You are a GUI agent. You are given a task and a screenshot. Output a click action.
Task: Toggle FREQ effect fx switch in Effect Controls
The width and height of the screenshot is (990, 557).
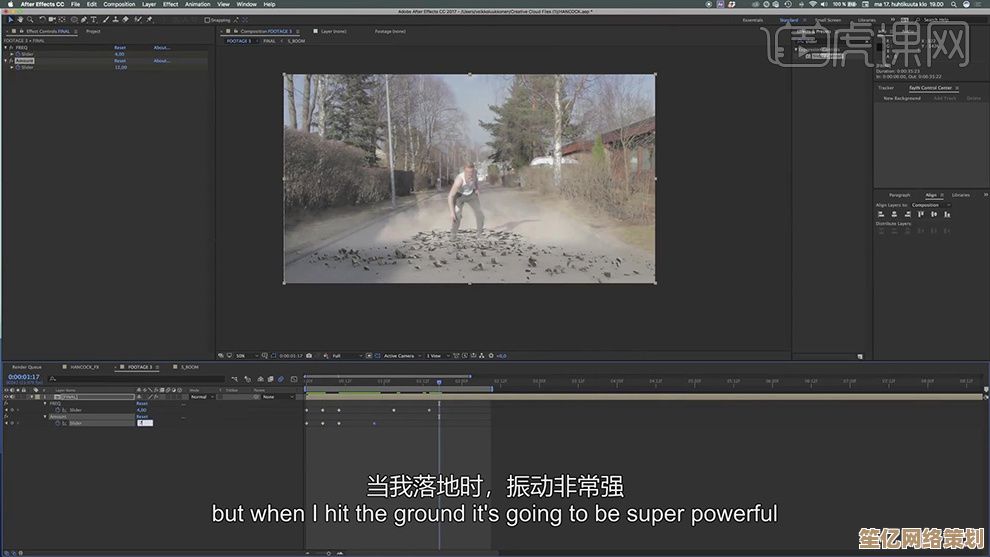pyautogui.click(x=11, y=48)
